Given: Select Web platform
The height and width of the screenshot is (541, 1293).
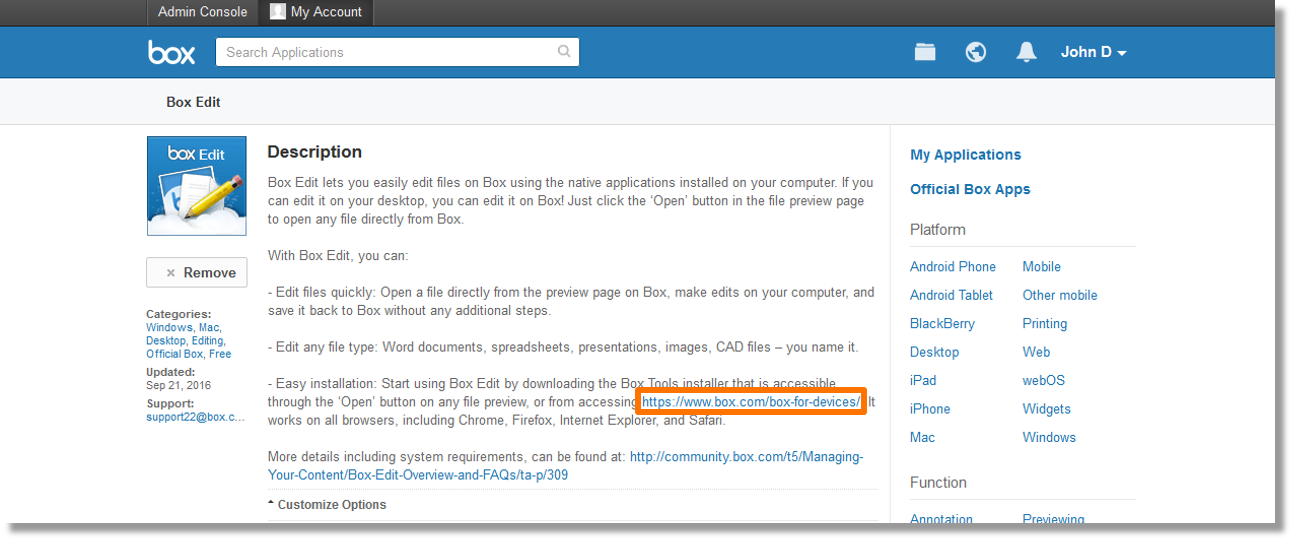Looking at the screenshot, I should click(1036, 352).
